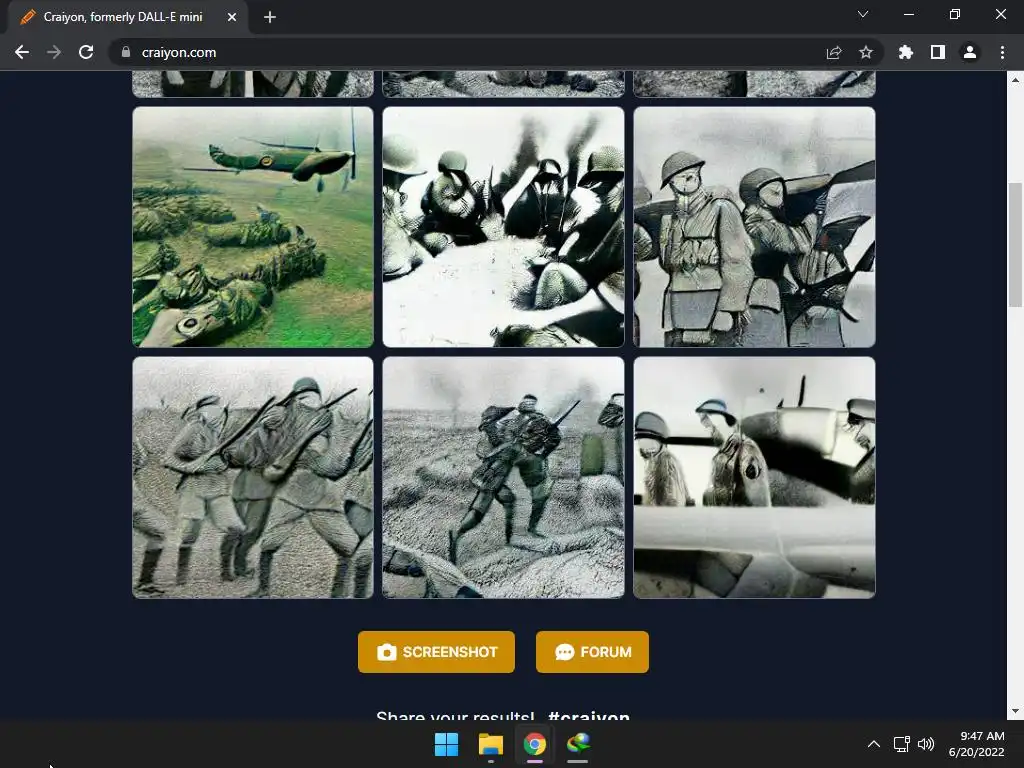The height and width of the screenshot is (768, 1024).
Task: Open Chrome's three-dot menu
Action: pos(1002,52)
